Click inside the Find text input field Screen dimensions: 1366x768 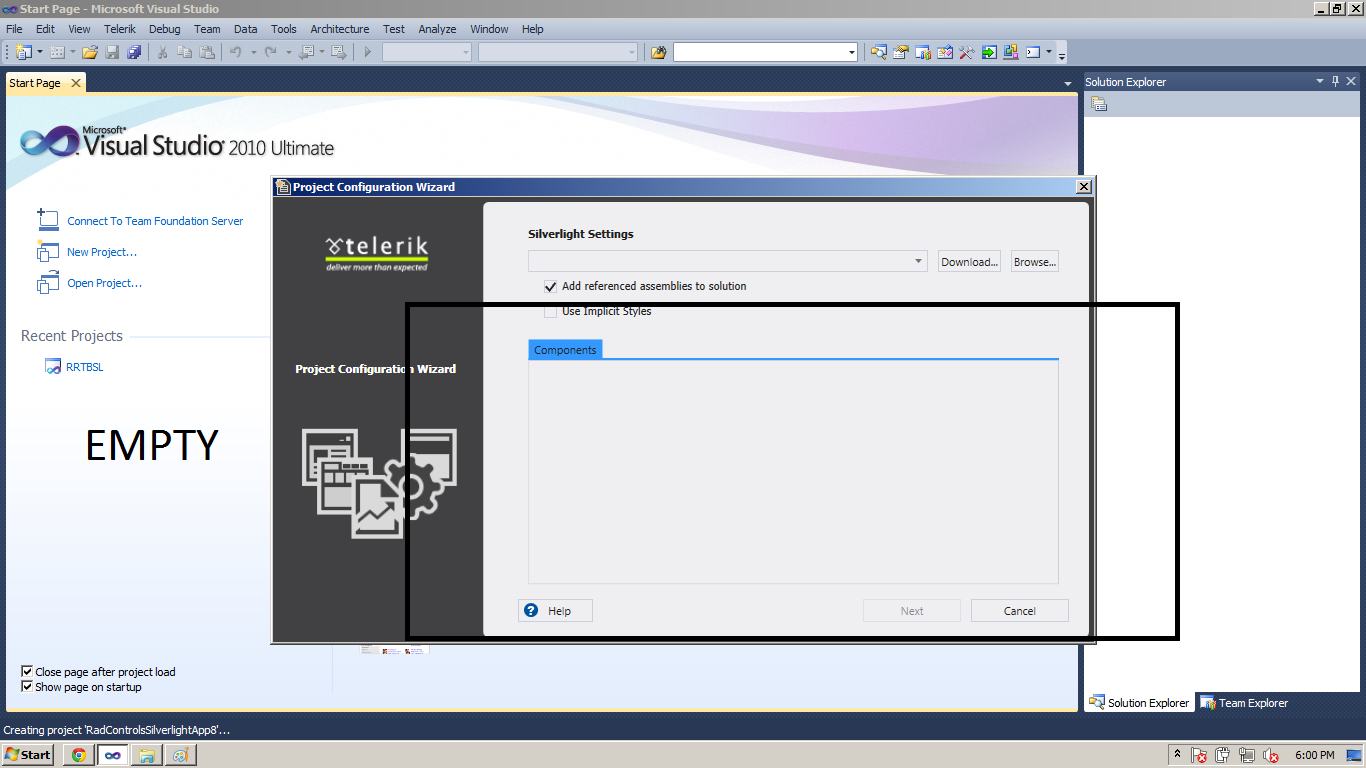click(x=759, y=52)
